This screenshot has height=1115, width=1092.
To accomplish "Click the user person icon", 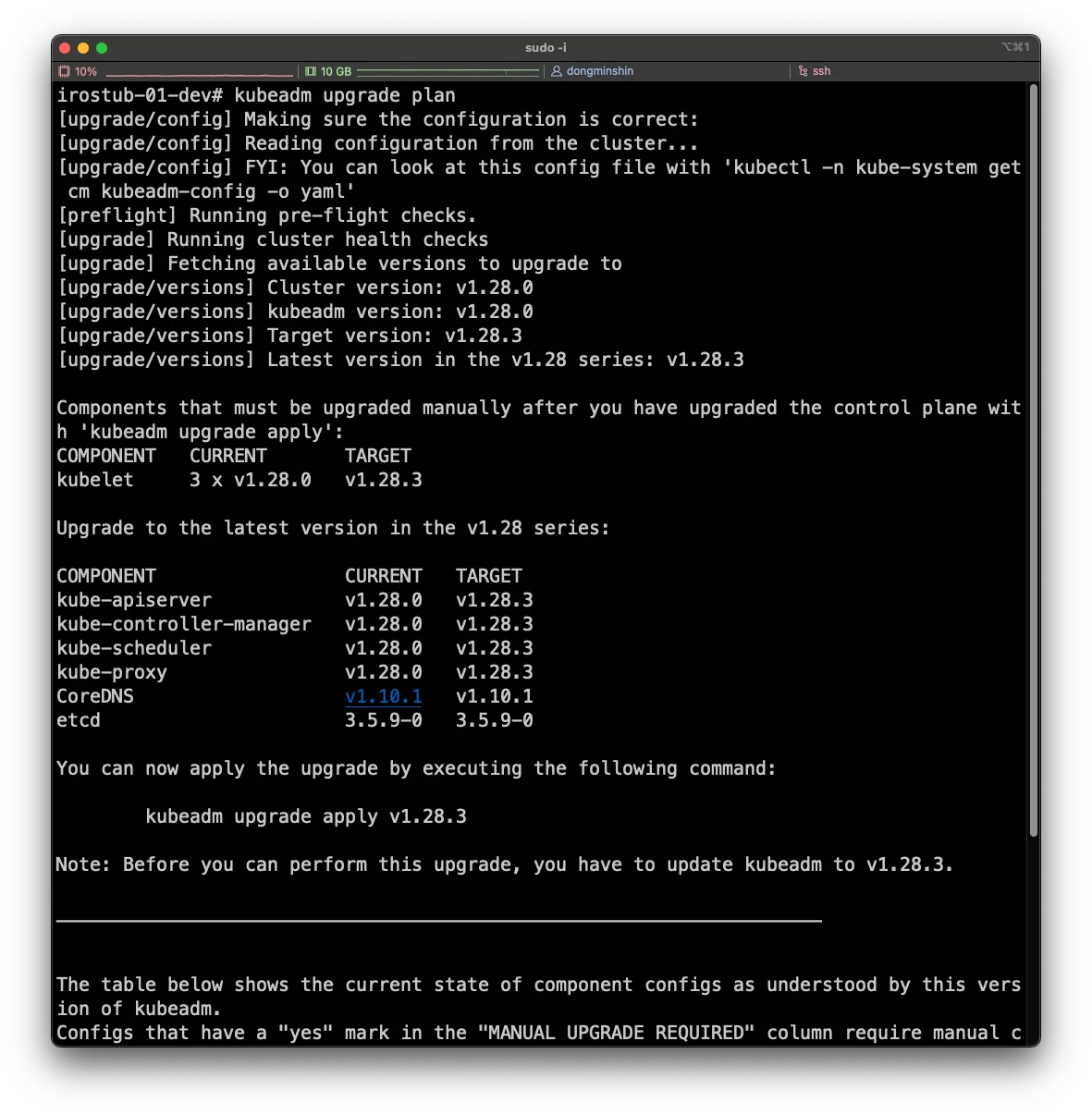I will point(557,71).
